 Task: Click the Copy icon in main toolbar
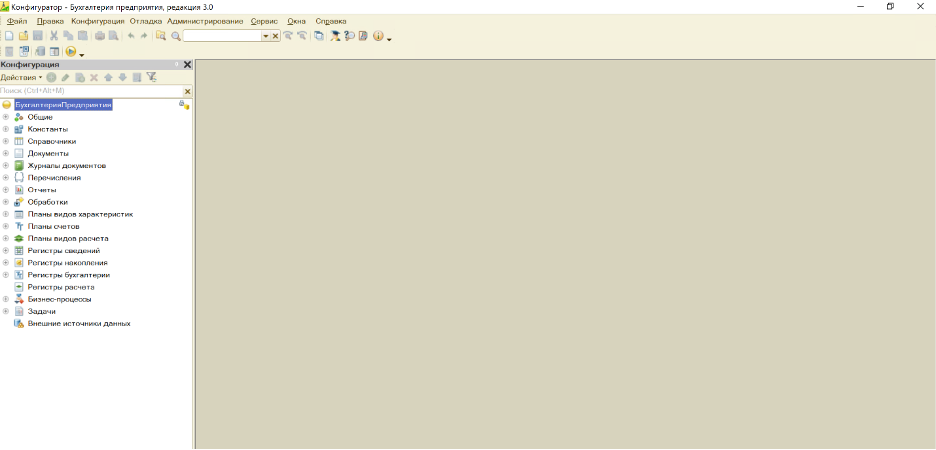[68, 36]
